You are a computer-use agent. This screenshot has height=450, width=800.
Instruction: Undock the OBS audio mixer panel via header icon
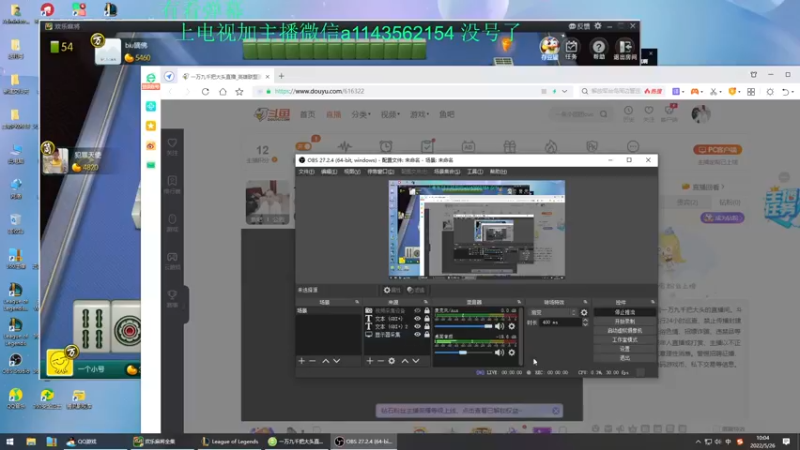[x=519, y=302]
